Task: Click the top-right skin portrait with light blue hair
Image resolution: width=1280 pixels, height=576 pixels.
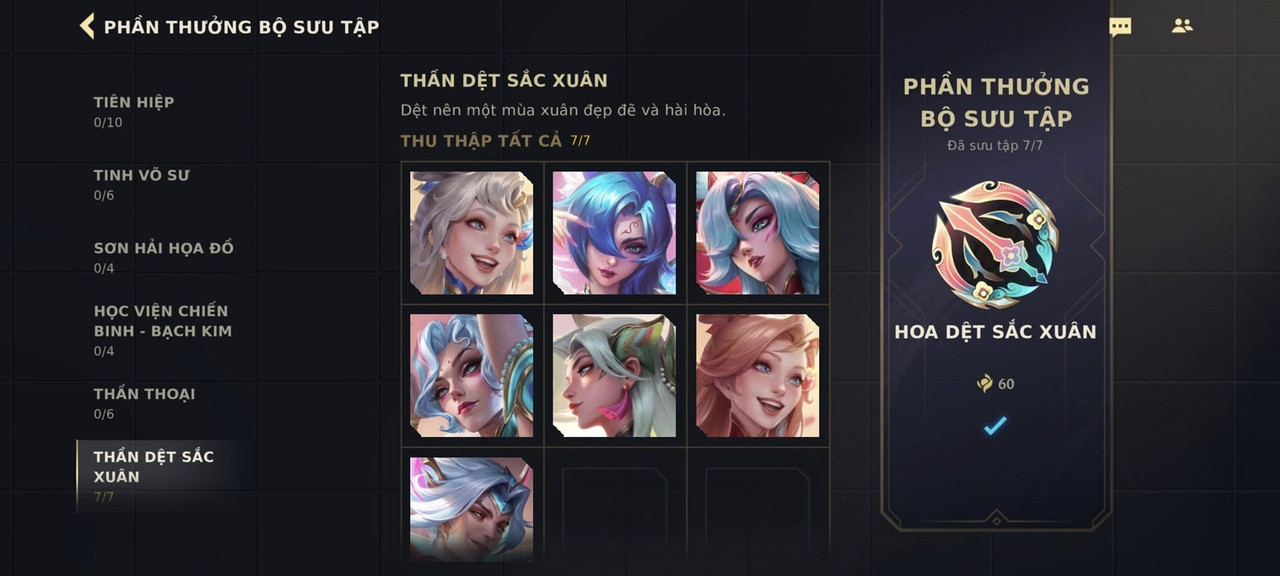Action: [x=758, y=233]
